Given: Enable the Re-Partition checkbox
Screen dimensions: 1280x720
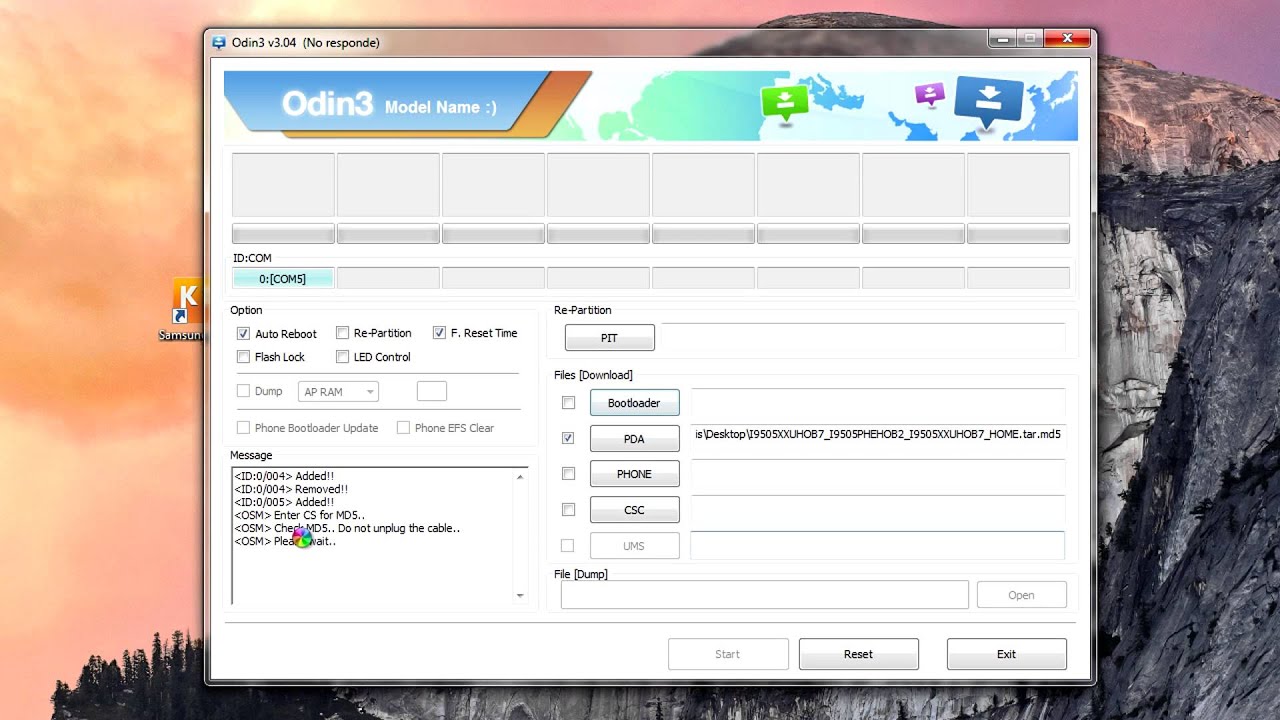Looking at the screenshot, I should (x=342, y=333).
